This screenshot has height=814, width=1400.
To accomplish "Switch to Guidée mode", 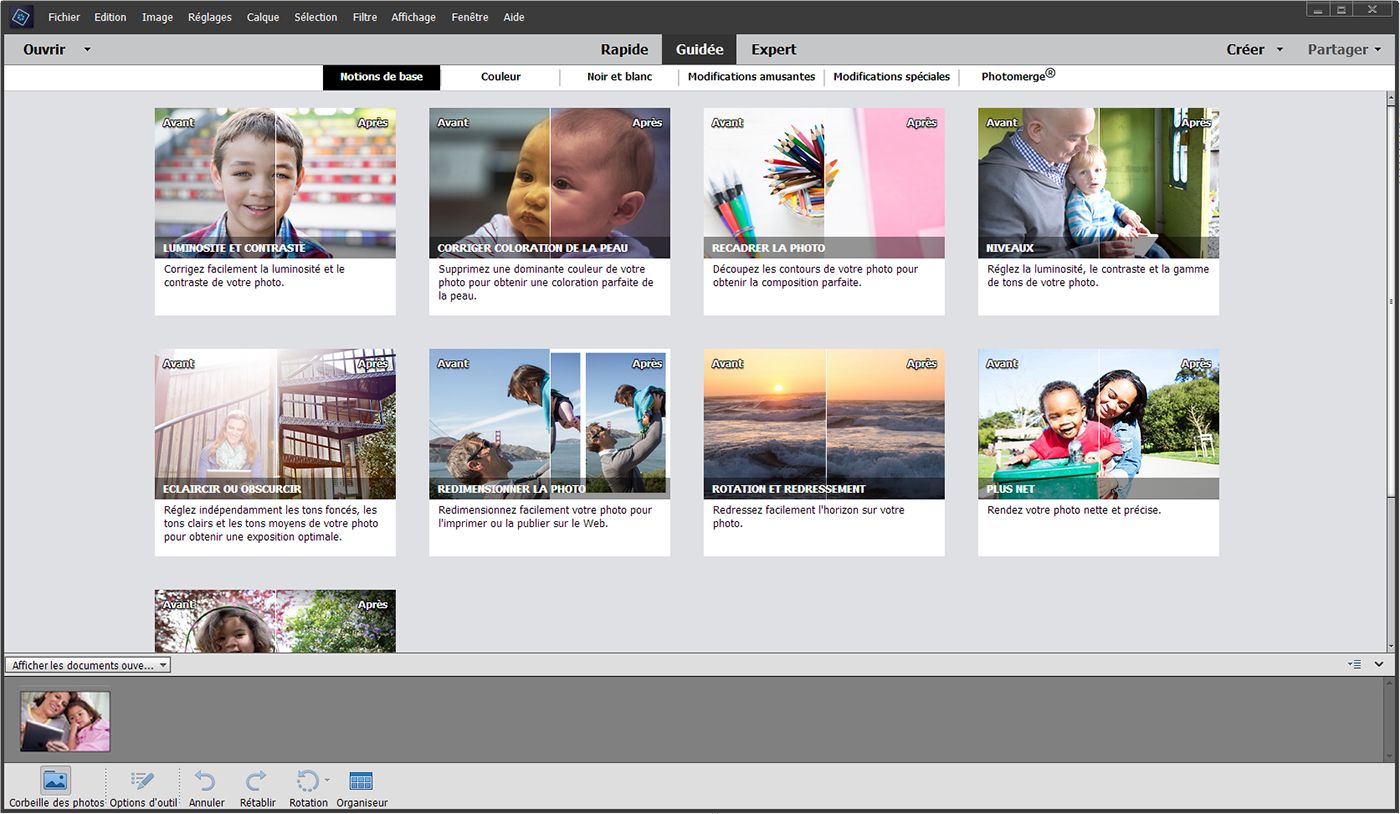I will tap(699, 49).
